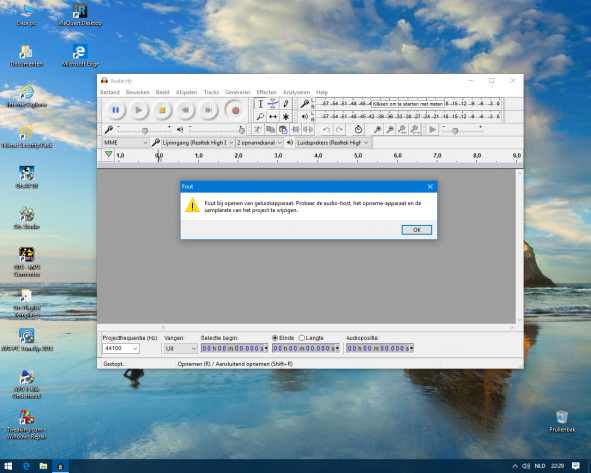This screenshot has width=591, height=473.
Task: Open File Explorer from taskbar
Action: [43, 466]
